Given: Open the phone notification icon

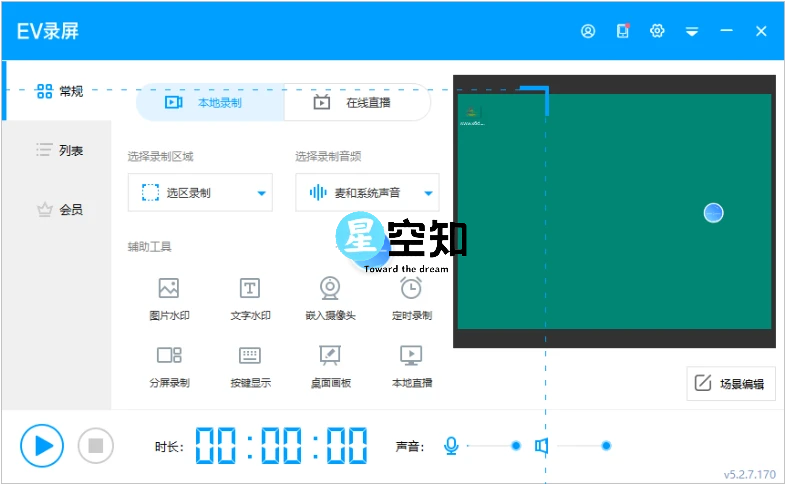Looking at the screenshot, I should [x=623, y=31].
